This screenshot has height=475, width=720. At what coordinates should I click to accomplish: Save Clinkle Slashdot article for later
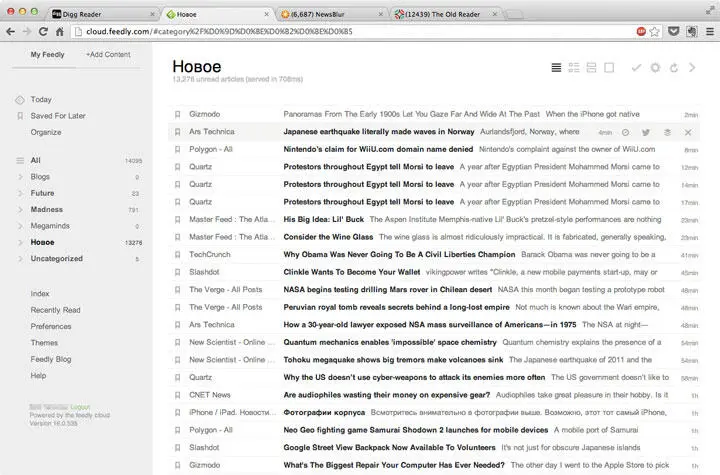pos(177,272)
